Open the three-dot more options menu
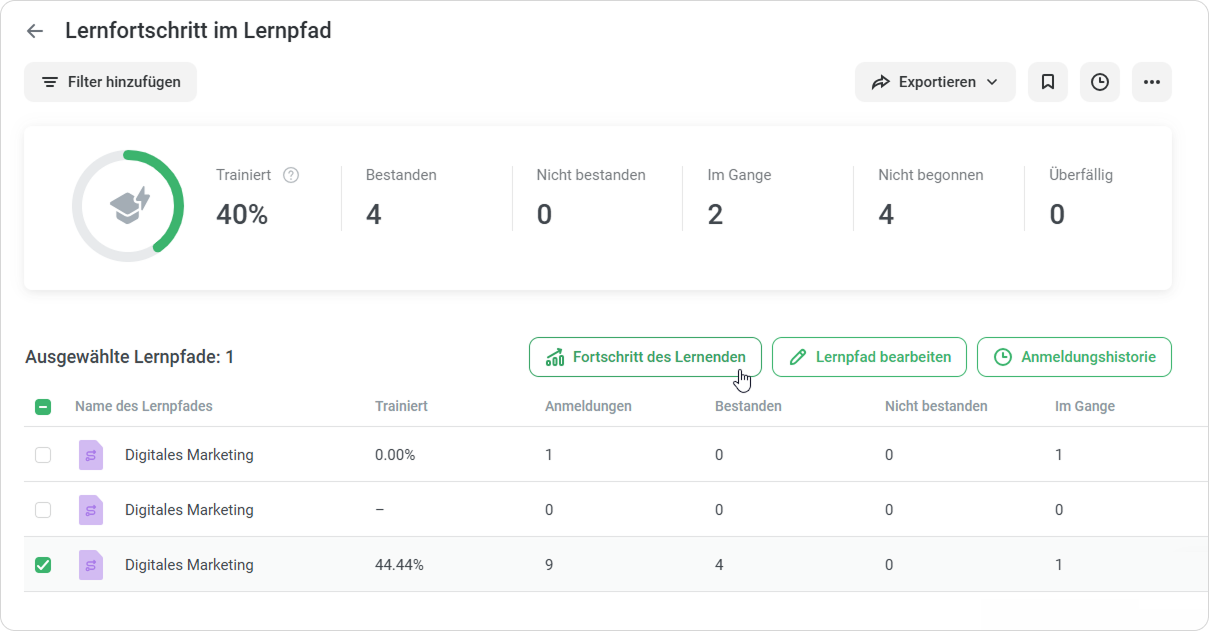Image resolution: width=1209 pixels, height=631 pixels. 1152,82
